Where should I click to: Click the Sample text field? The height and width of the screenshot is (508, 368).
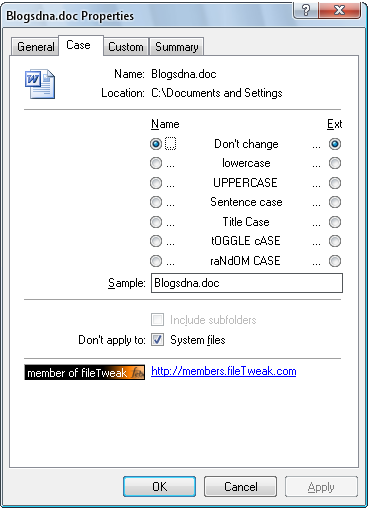247,283
